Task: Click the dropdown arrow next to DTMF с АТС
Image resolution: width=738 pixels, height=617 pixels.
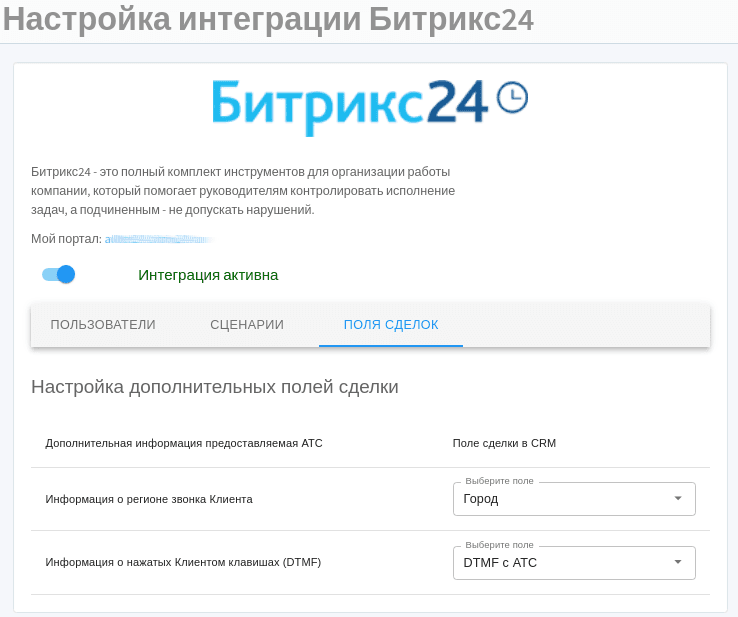Action: [x=678, y=562]
